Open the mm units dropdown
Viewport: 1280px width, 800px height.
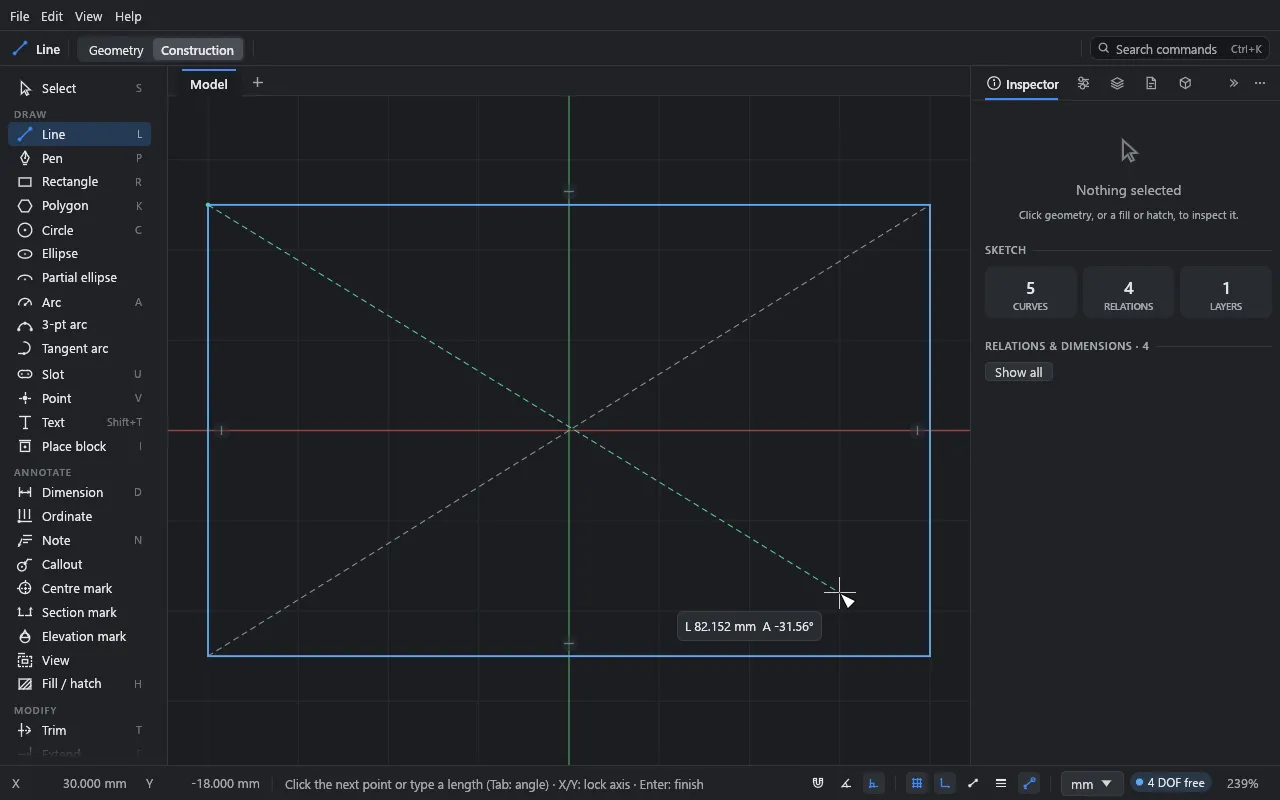click(1090, 784)
